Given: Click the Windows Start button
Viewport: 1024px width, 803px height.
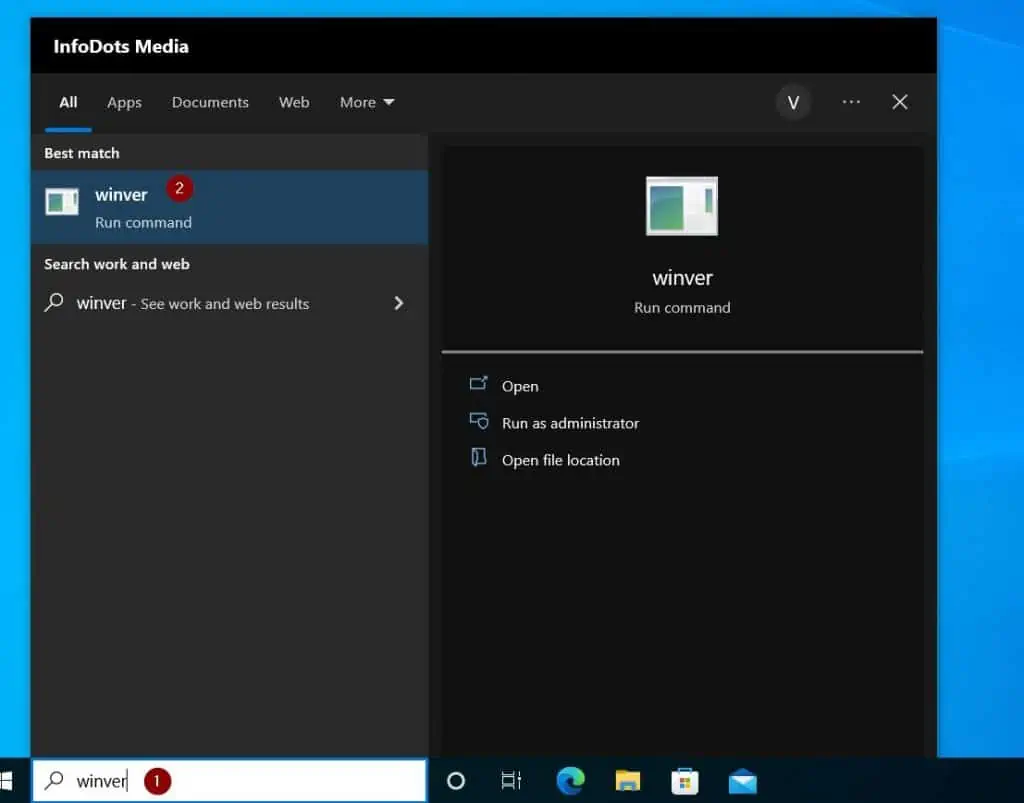Looking at the screenshot, I should click(x=6, y=781).
